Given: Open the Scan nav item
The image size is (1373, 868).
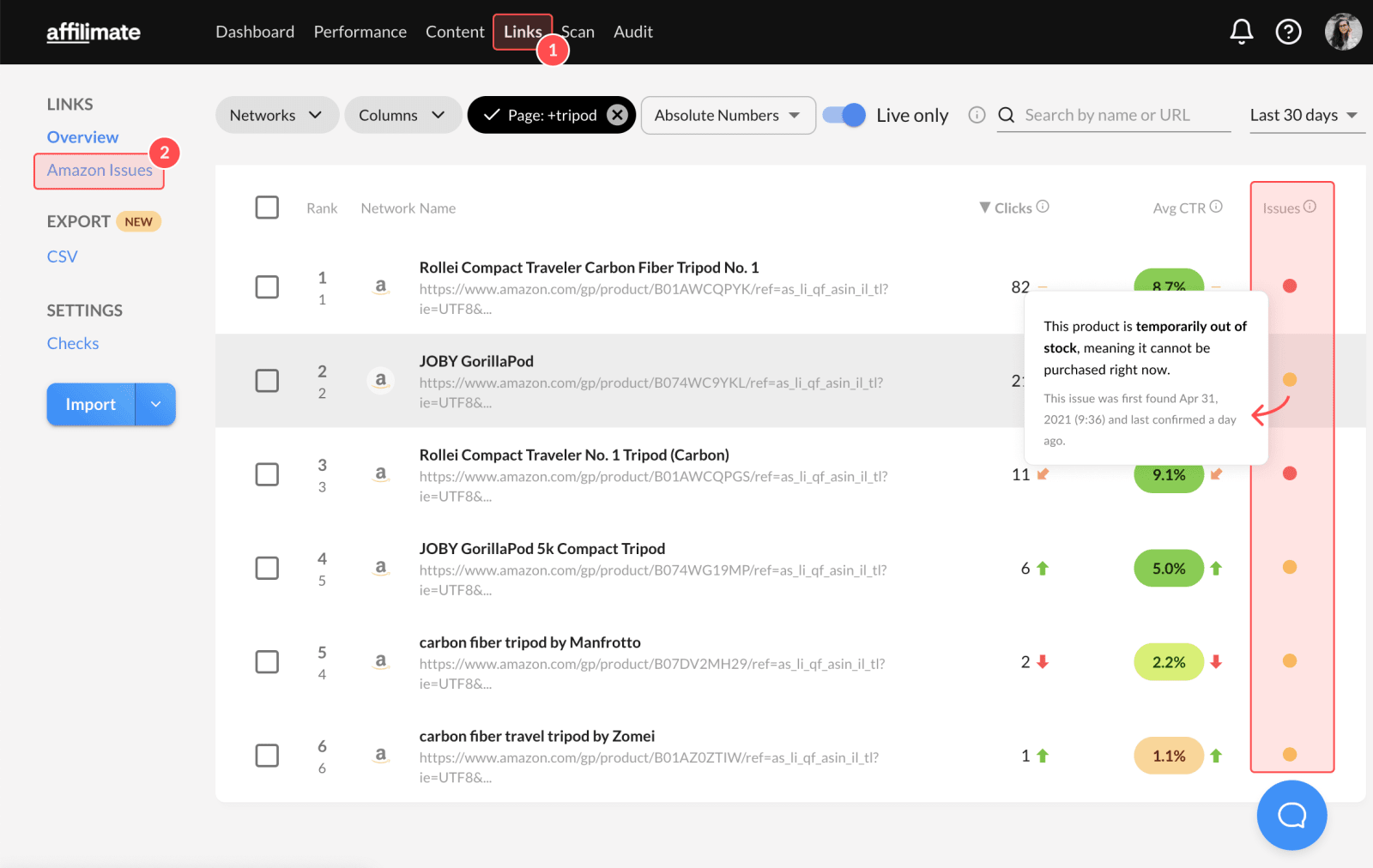Looking at the screenshot, I should (x=578, y=32).
